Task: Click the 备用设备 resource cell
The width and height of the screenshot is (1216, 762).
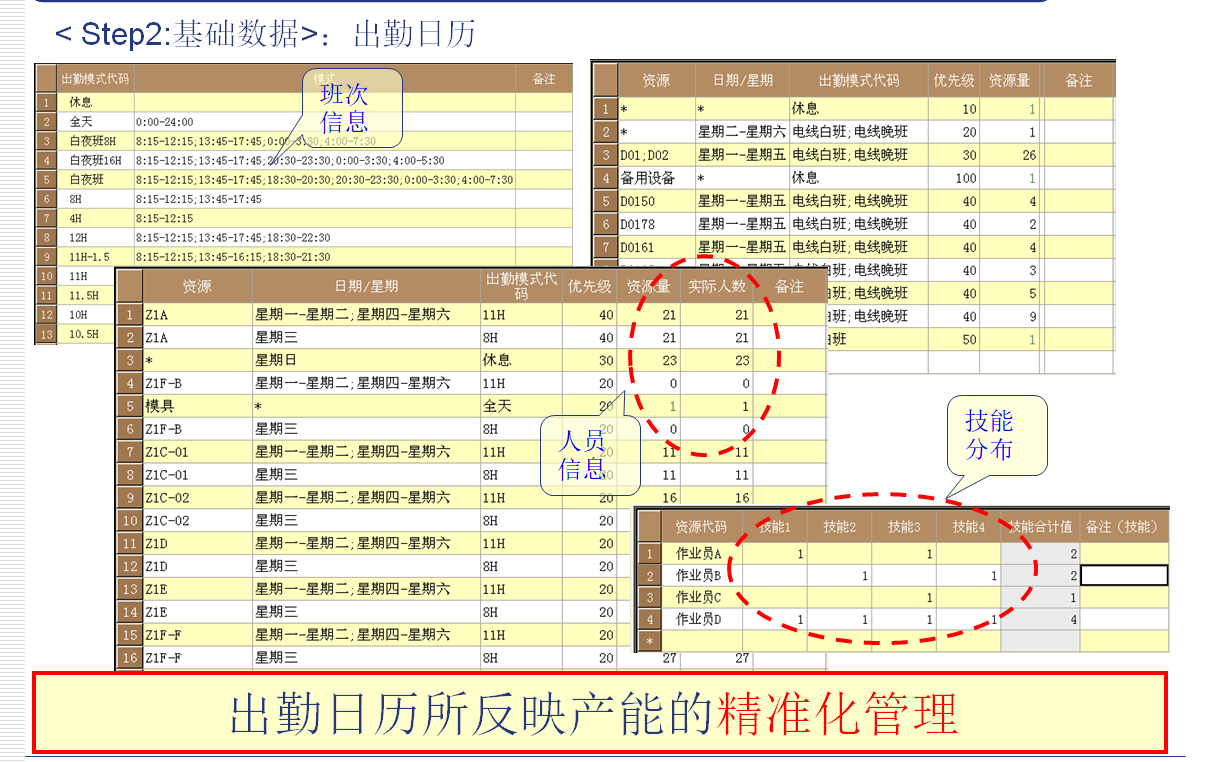Action: click(x=648, y=178)
